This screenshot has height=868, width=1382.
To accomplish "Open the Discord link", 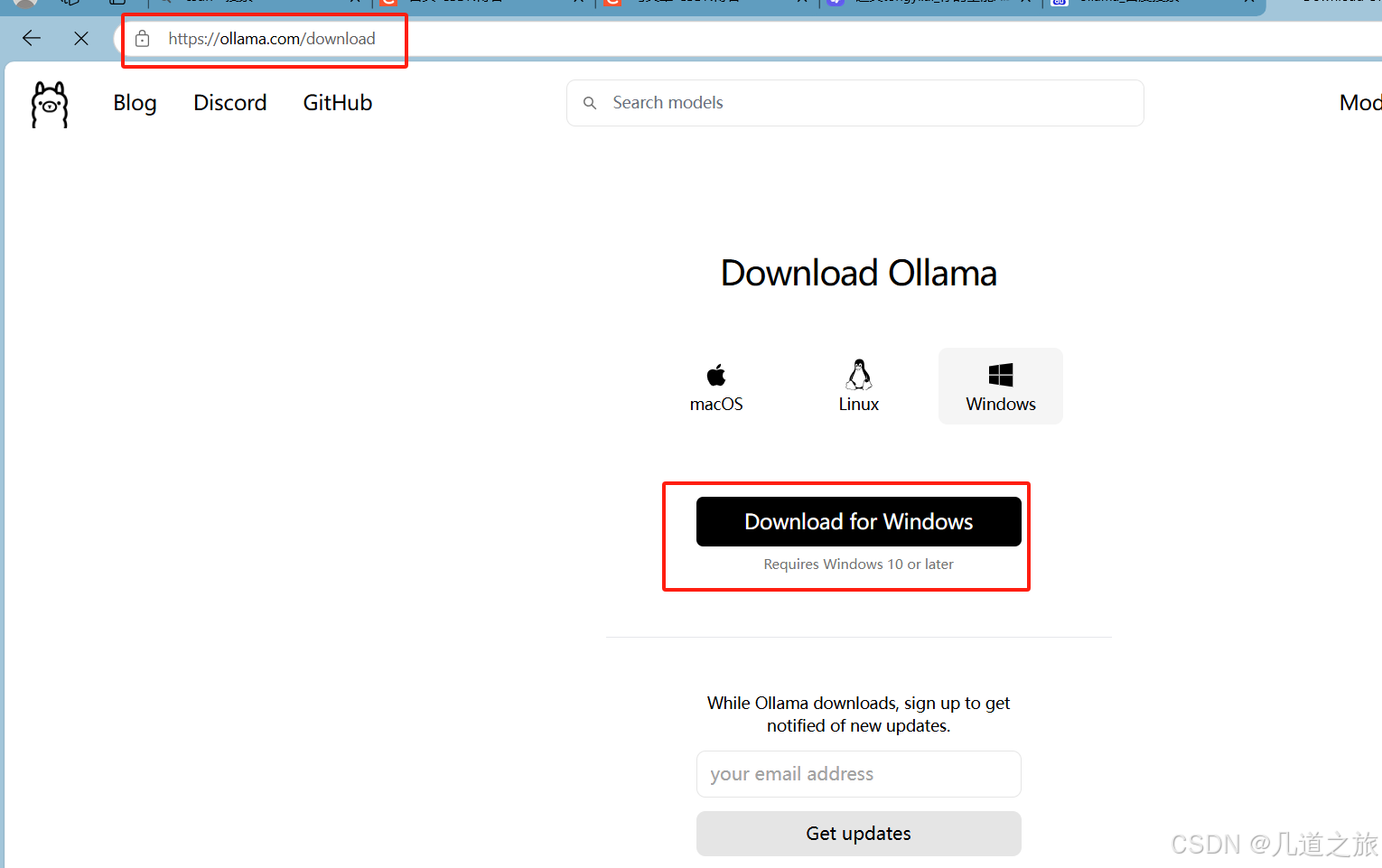I will tap(230, 103).
